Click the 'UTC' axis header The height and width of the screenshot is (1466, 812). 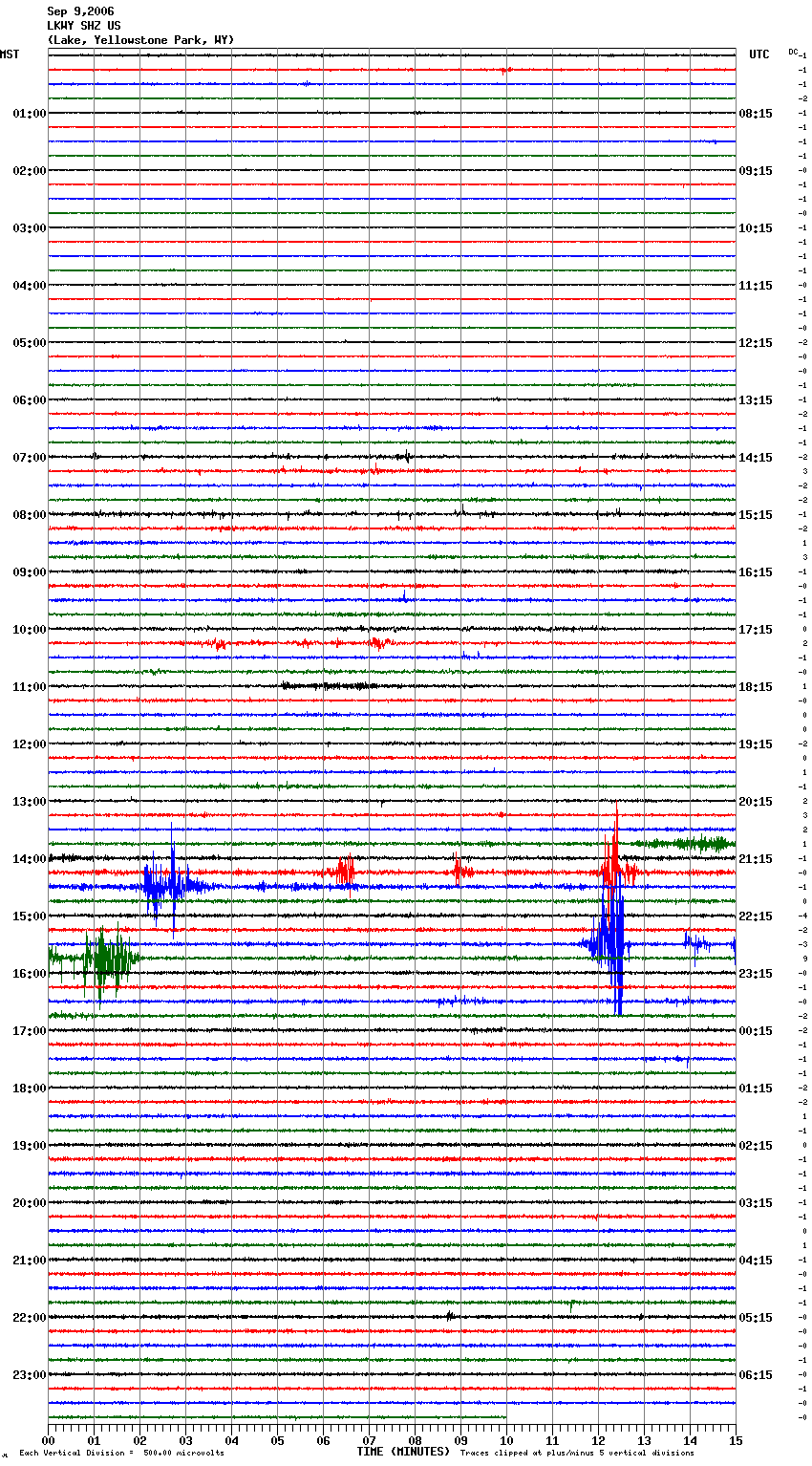pyautogui.click(x=759, y=54)
